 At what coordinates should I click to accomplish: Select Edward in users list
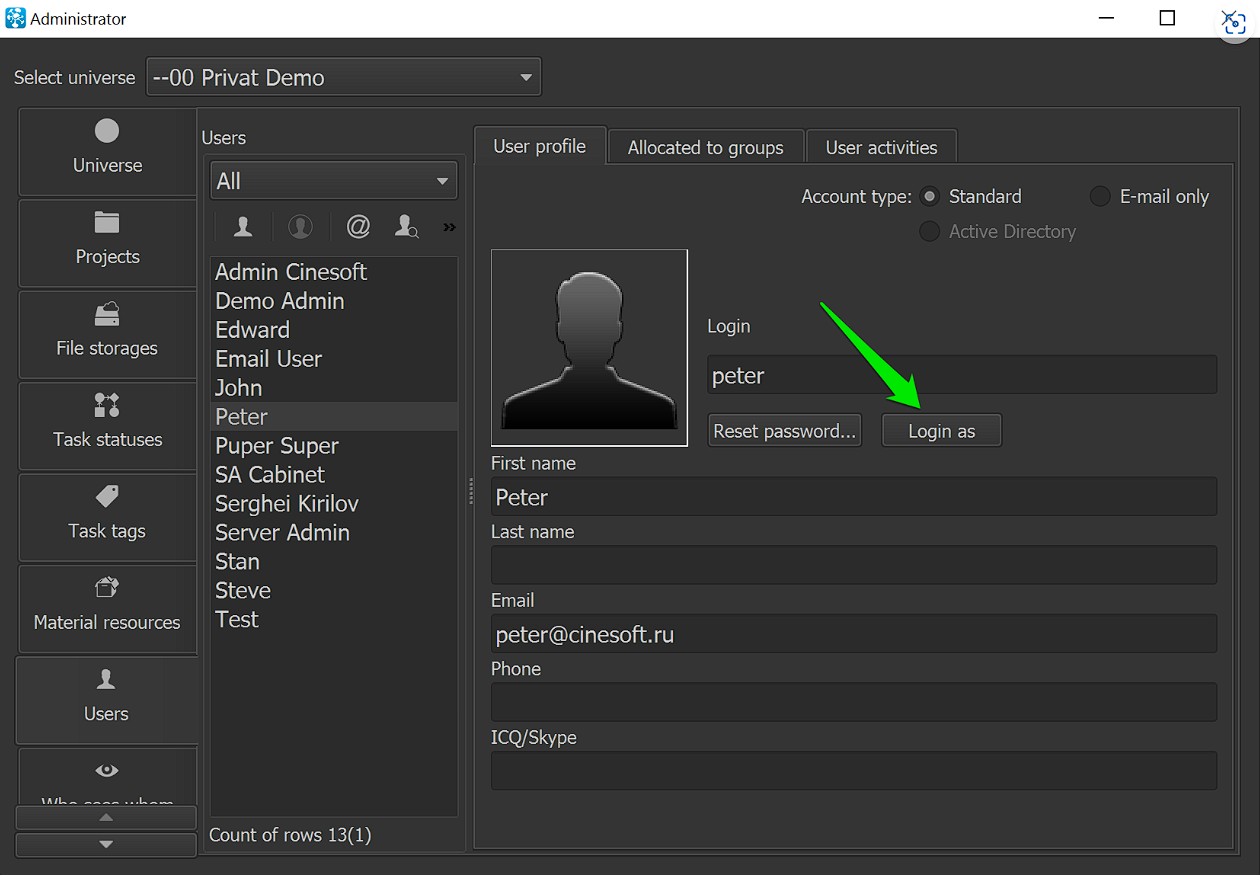pyautogui.click(x=334, y=330)
